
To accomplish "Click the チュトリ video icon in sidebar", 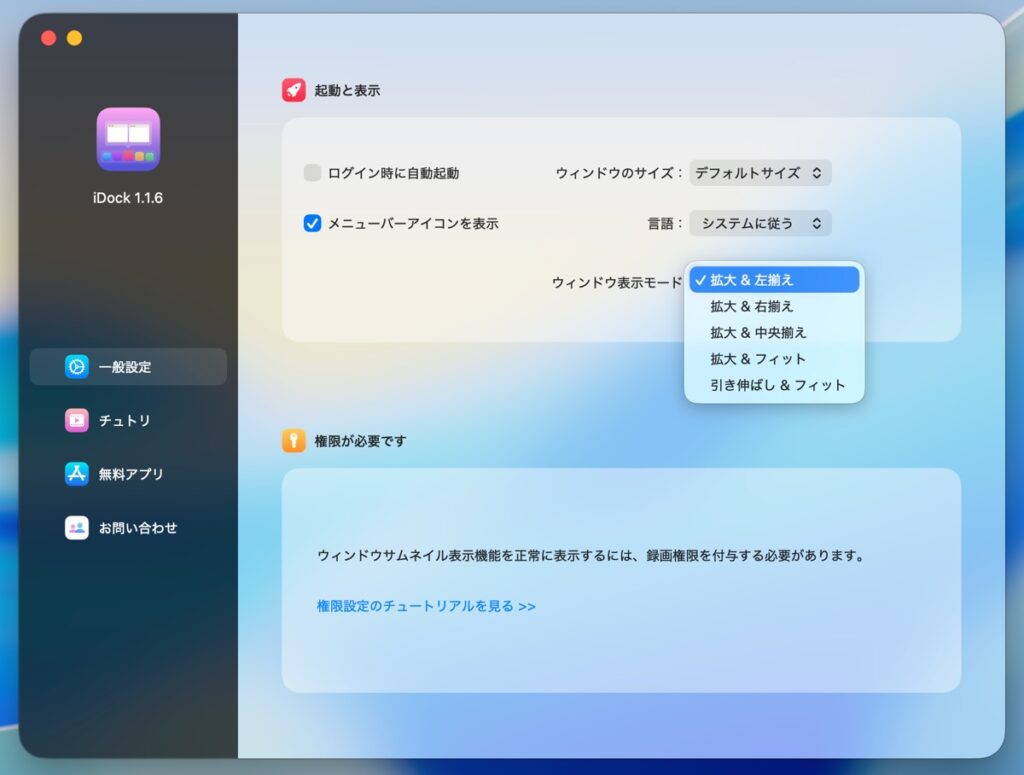I will point(77,421).
